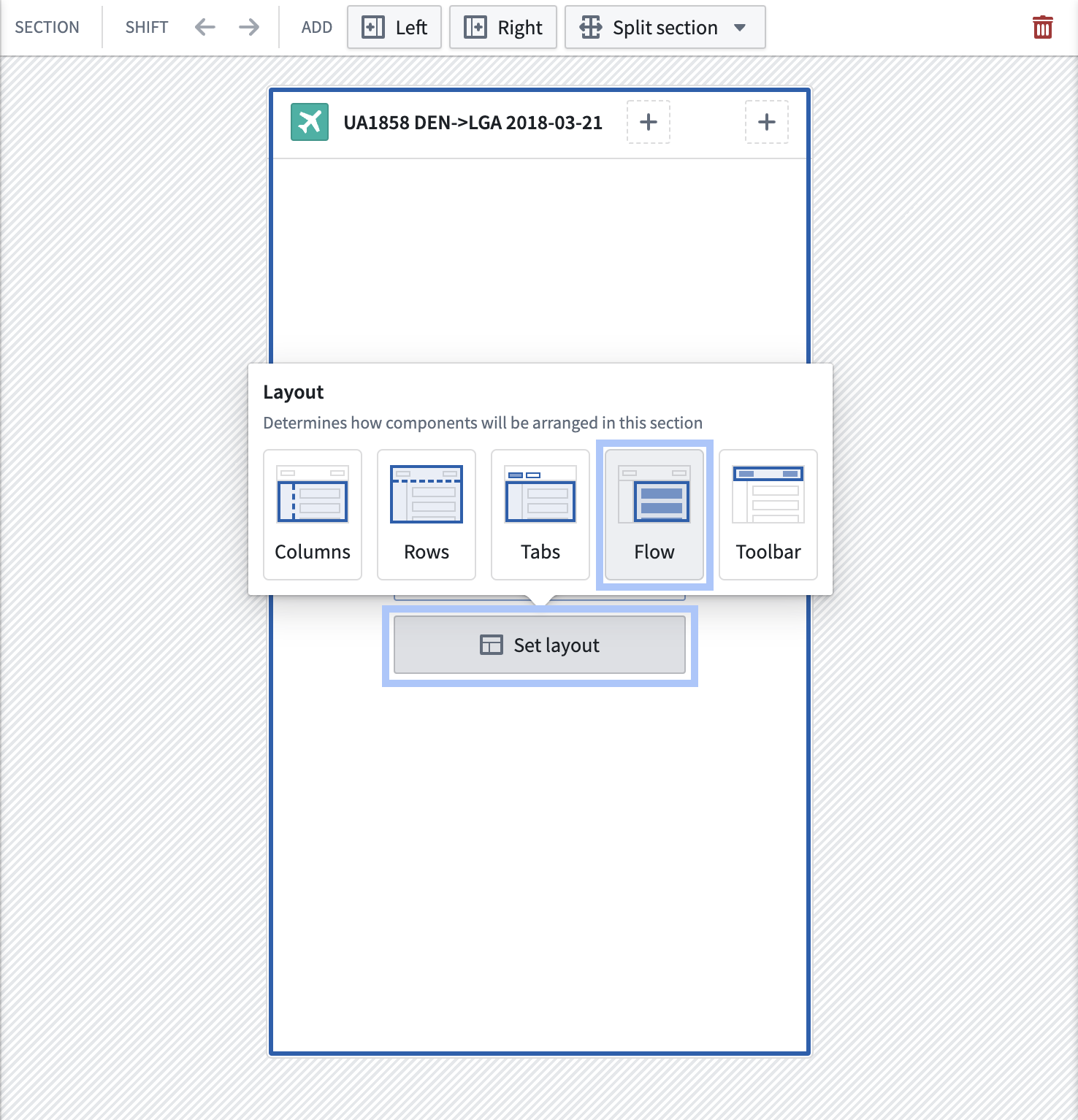Choose the Columns layout option

pos(313,515)
